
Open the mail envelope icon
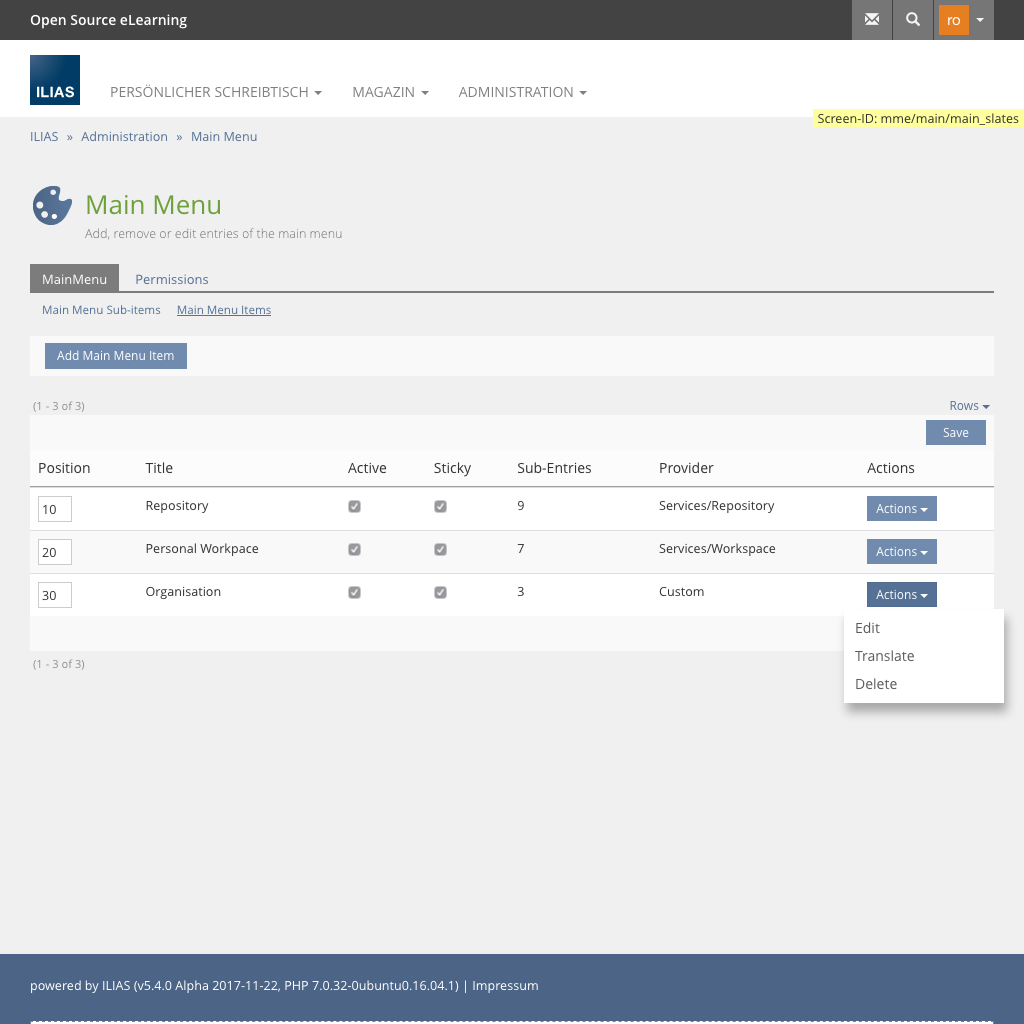(872, 20)
